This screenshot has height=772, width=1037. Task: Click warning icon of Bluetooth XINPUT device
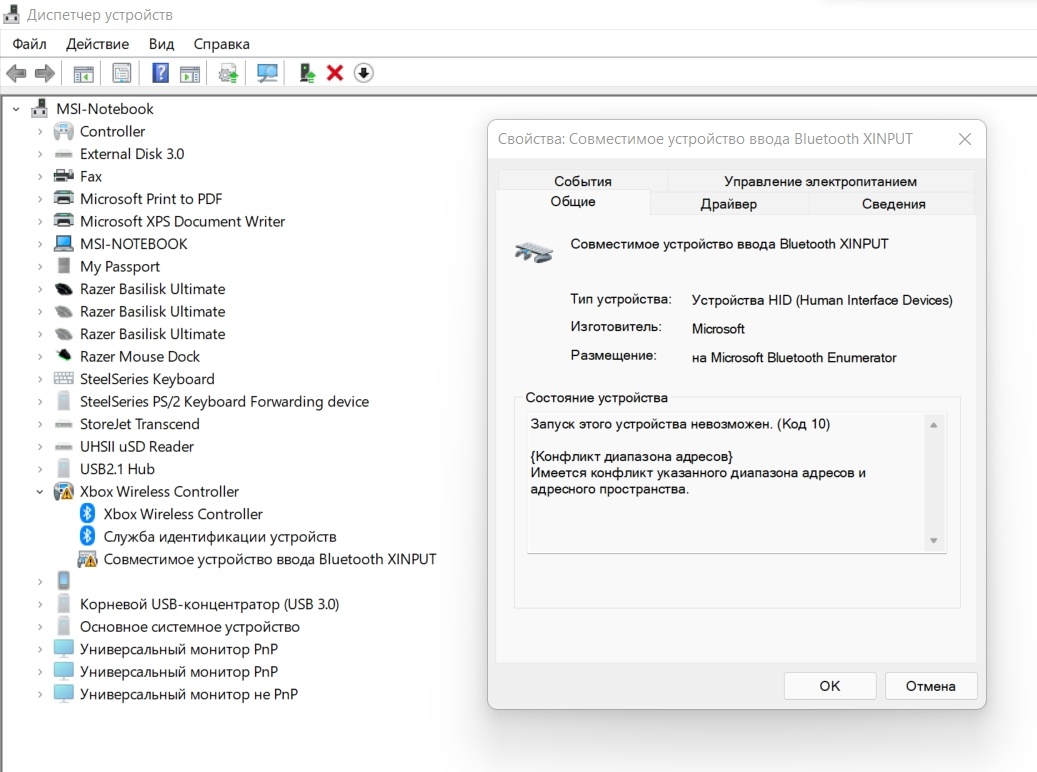(87, 559)
